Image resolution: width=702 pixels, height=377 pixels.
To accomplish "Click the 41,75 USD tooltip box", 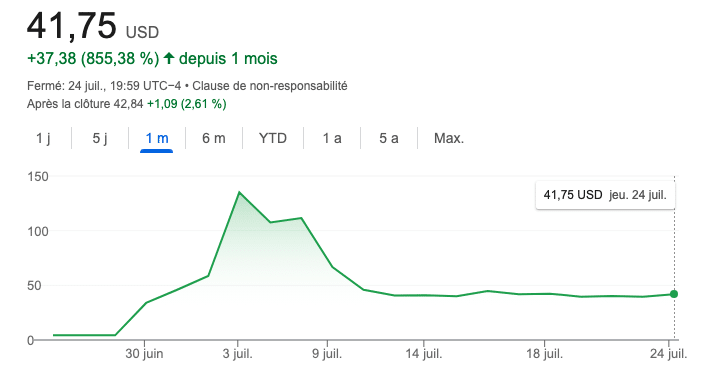I will [x=605, y=195].
